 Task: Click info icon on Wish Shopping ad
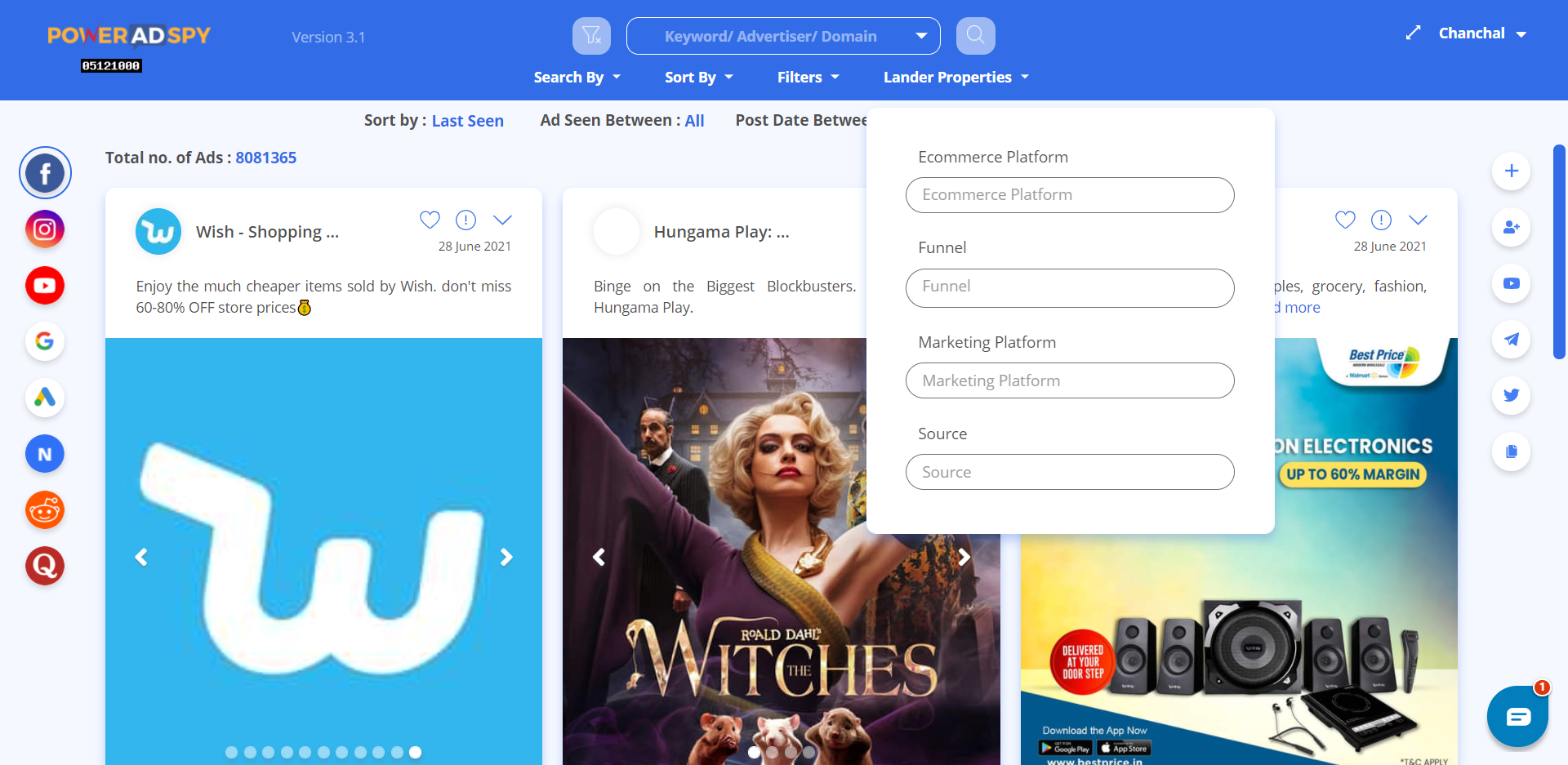tap(465, 220)
